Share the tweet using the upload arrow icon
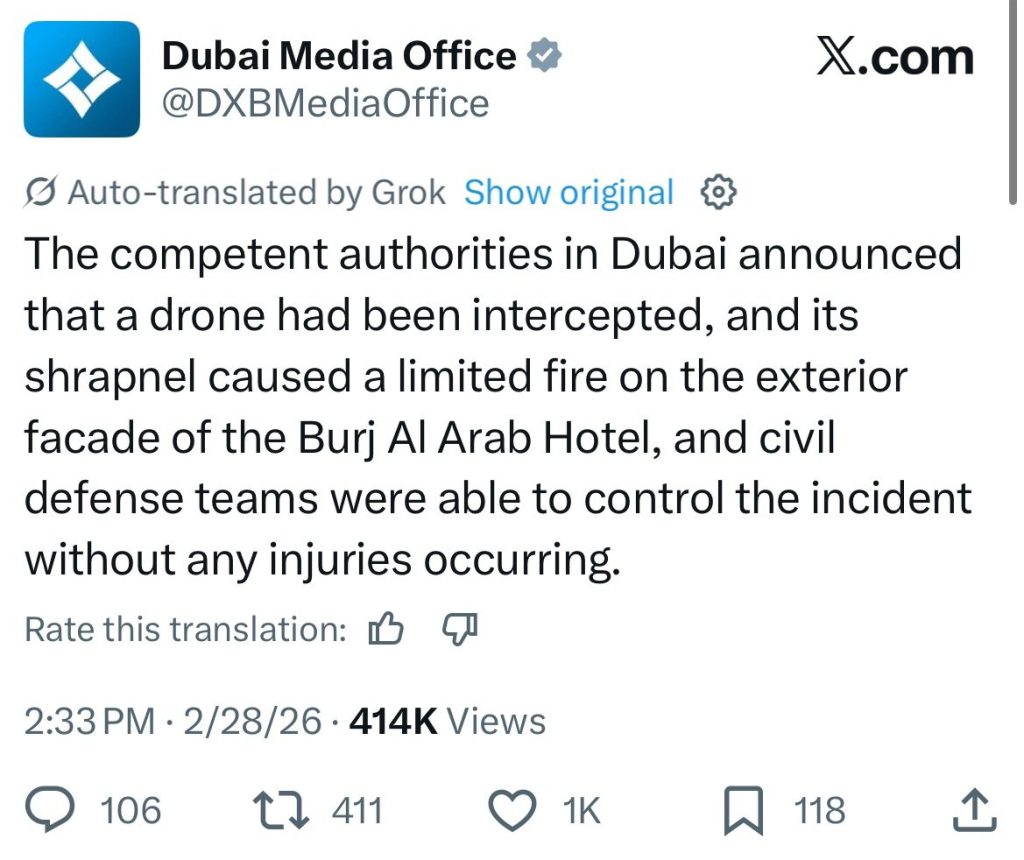This screenshot has height=860, width=1024. [977, 811]
